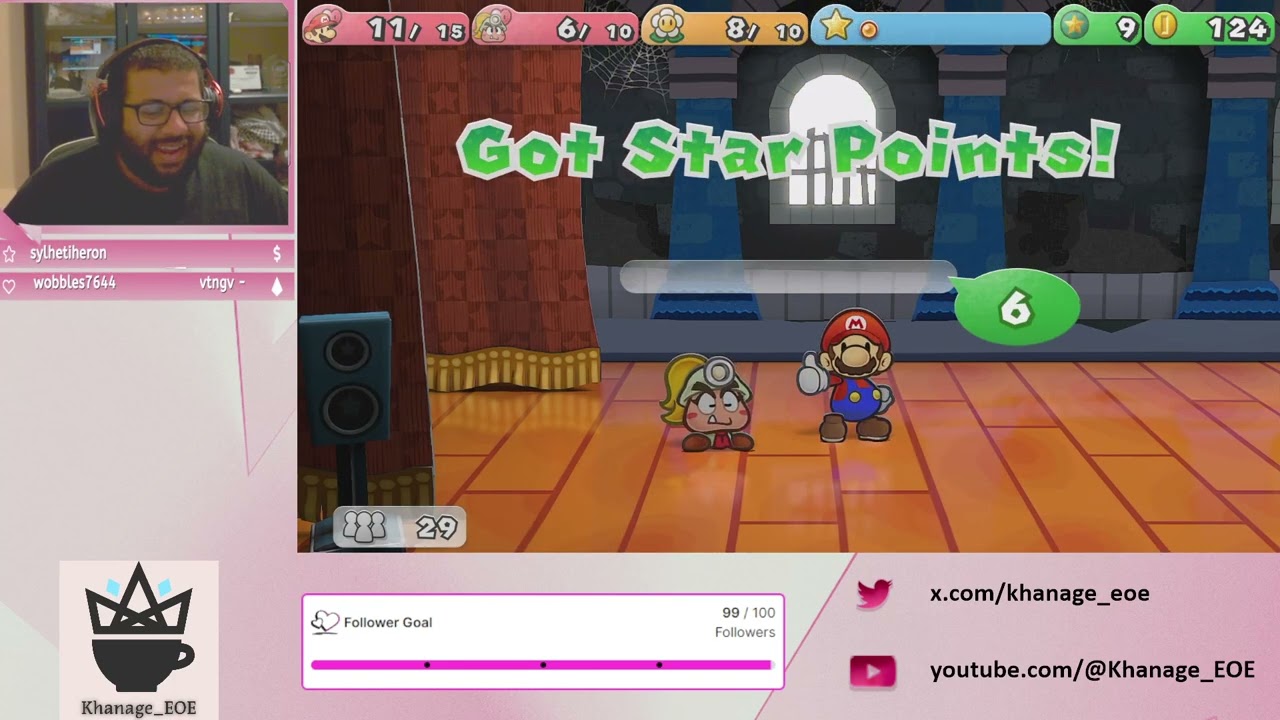
Task: Click the Star Power star icon
Action: coord(836,25)
